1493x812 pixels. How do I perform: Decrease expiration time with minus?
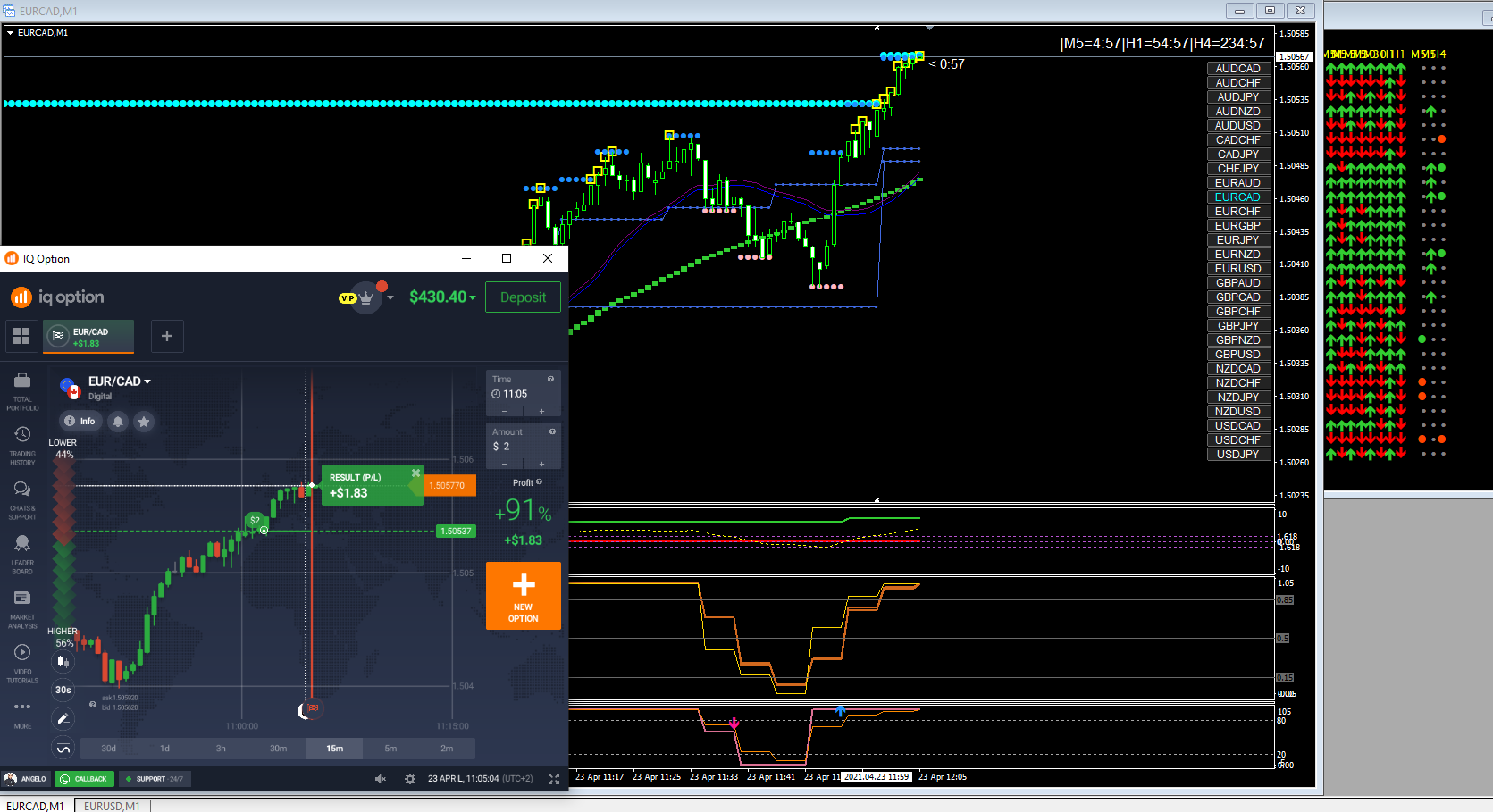pyautogui.click(x=505, y=411)
